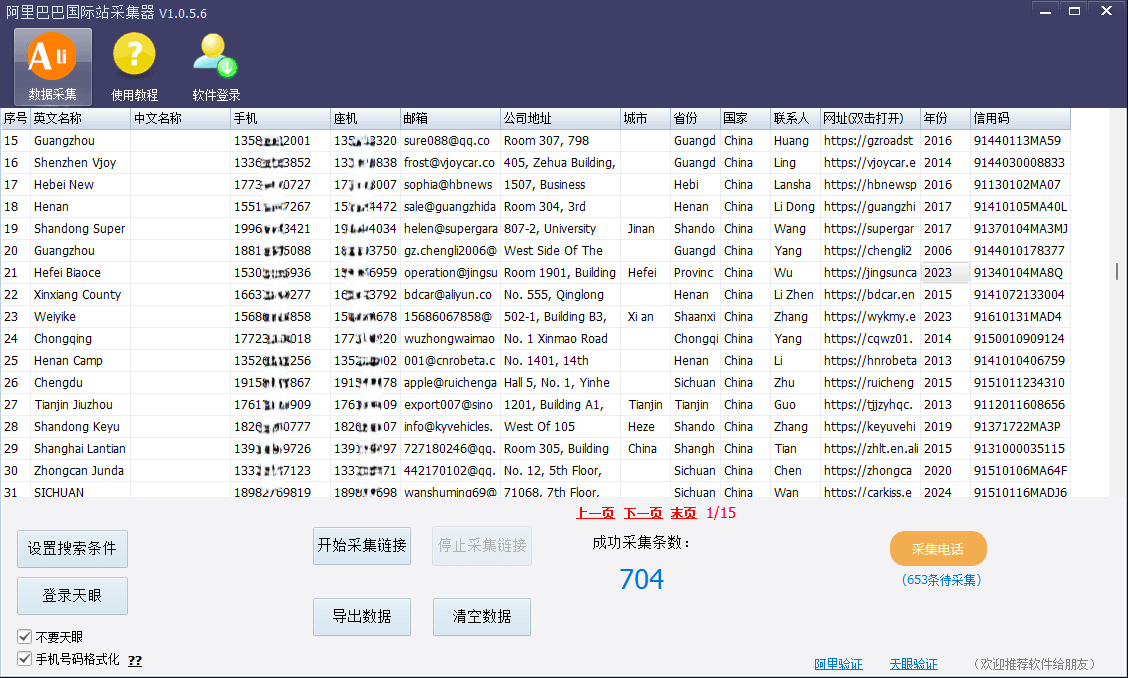1128x678 pixels.
Task: Sort by the 序号 column header
Action: click(15, 118)
